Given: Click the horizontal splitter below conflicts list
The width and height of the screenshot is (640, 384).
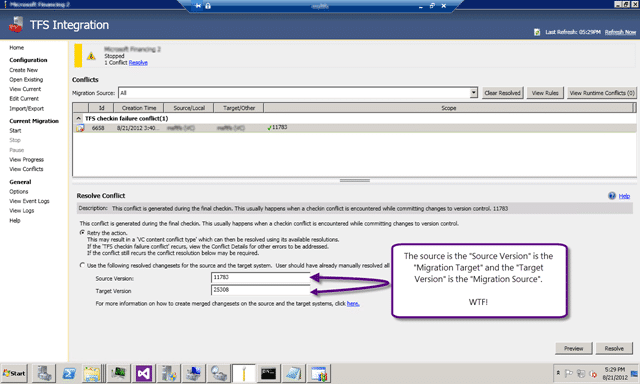Looking at the screenshot, I should pos(354,180).
